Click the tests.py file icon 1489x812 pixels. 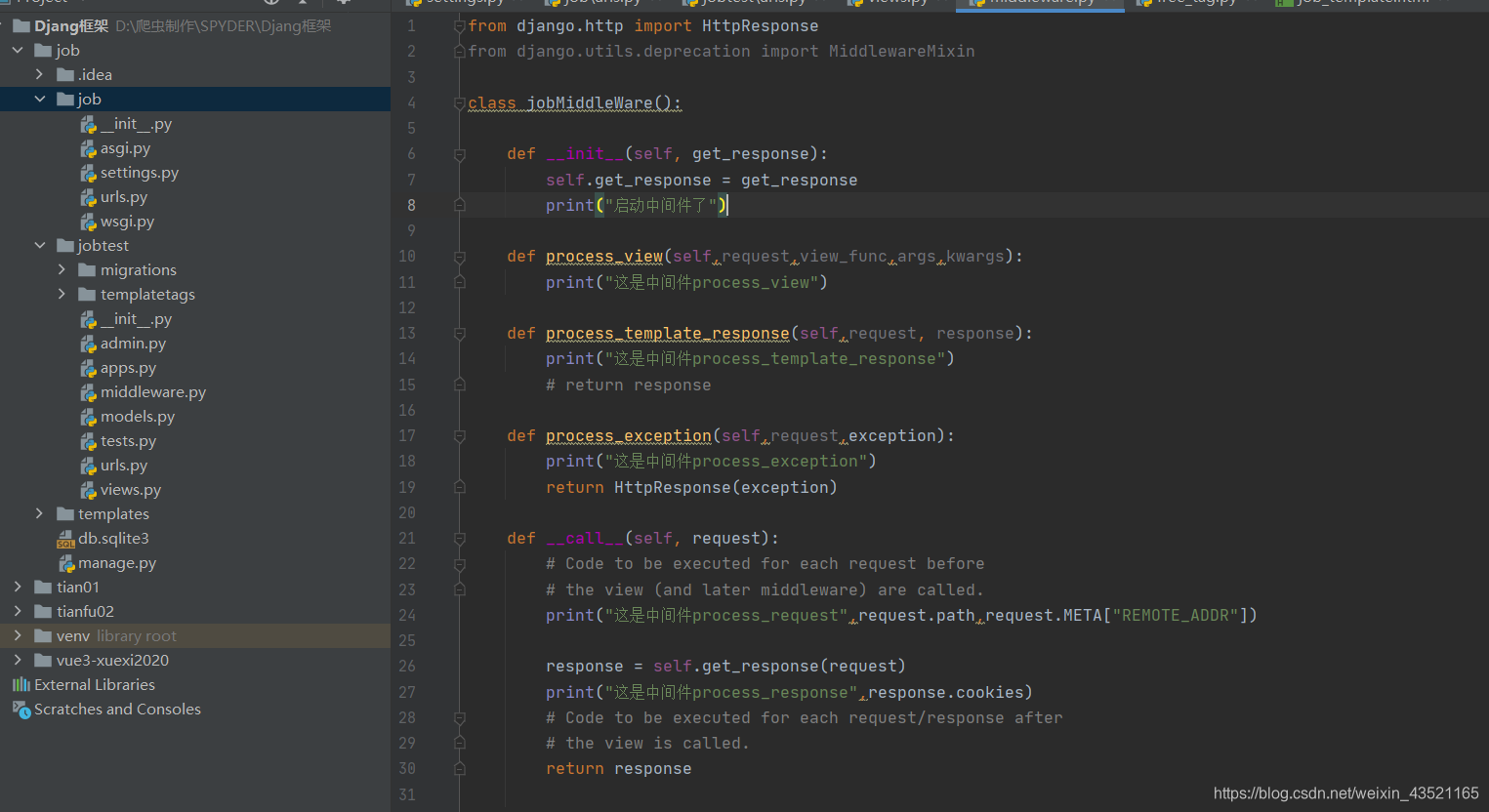tap(88, 441)
